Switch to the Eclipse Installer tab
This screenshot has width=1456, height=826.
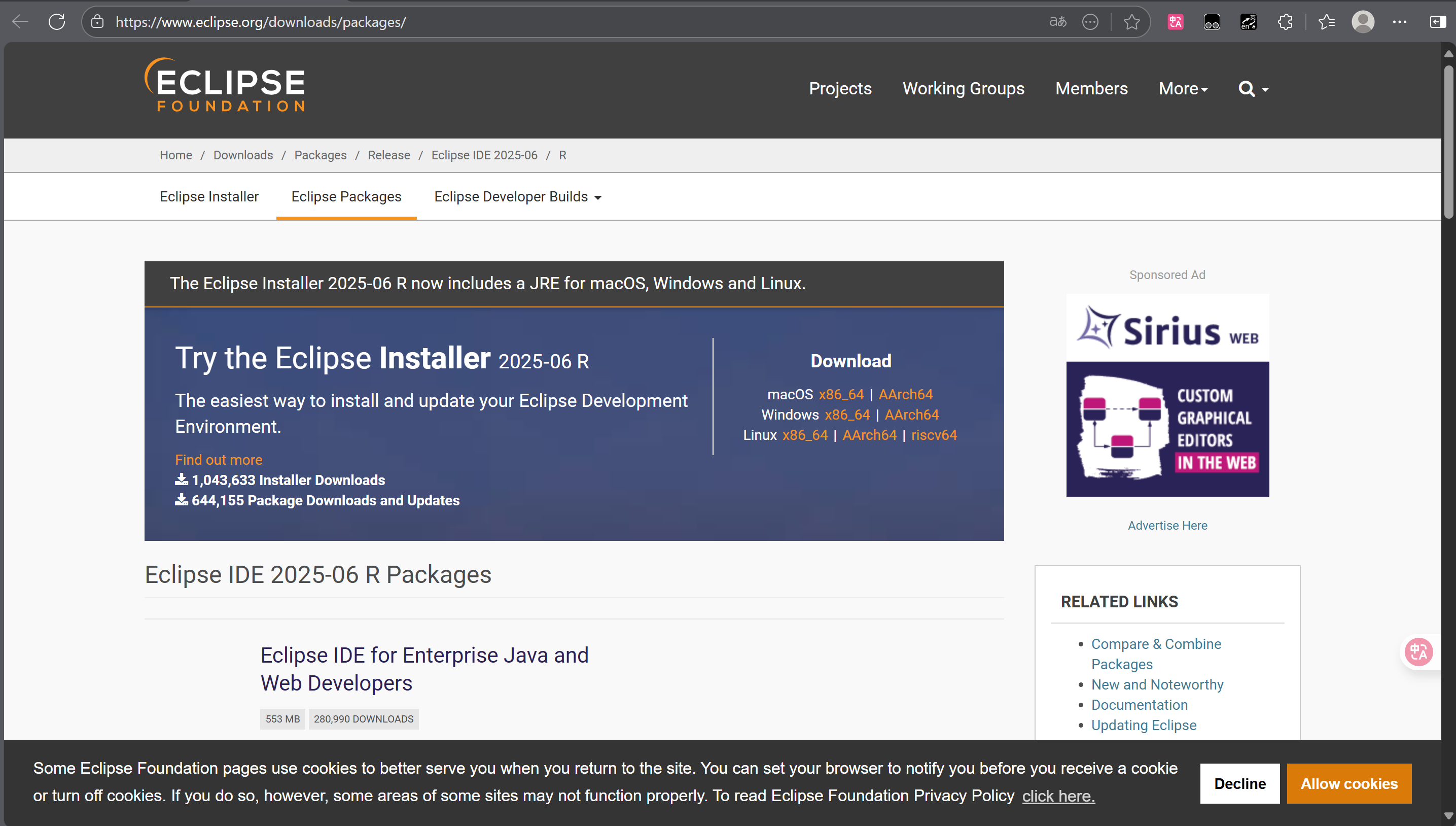point(208,197)
